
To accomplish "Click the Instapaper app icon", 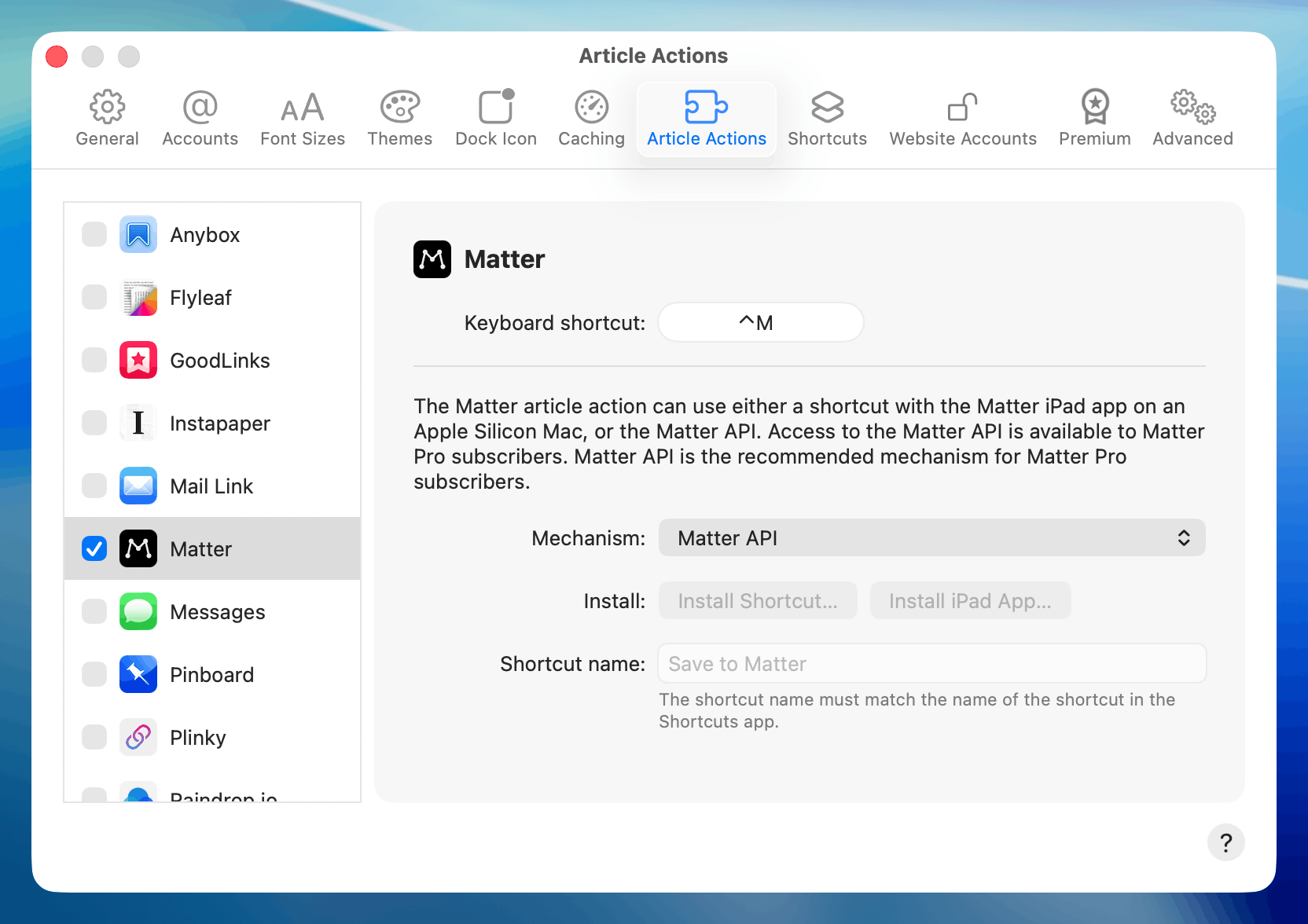I will [x=138, y=423].
